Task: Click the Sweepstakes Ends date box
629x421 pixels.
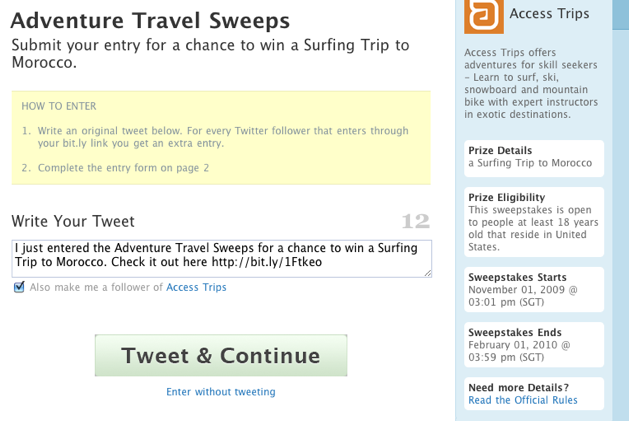Action: 534,344
